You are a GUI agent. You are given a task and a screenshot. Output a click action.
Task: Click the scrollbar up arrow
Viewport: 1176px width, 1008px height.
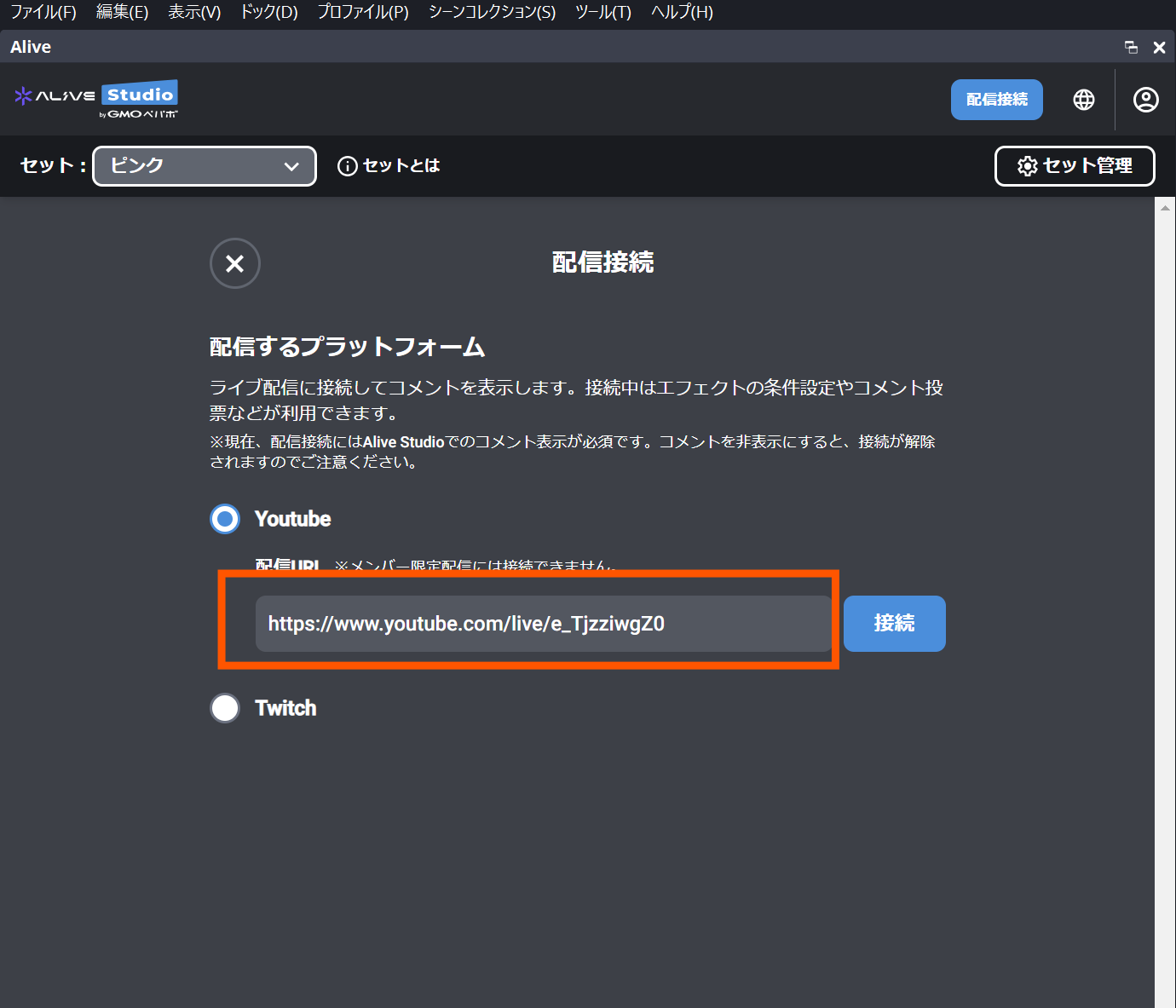(x=1165, y=208)
